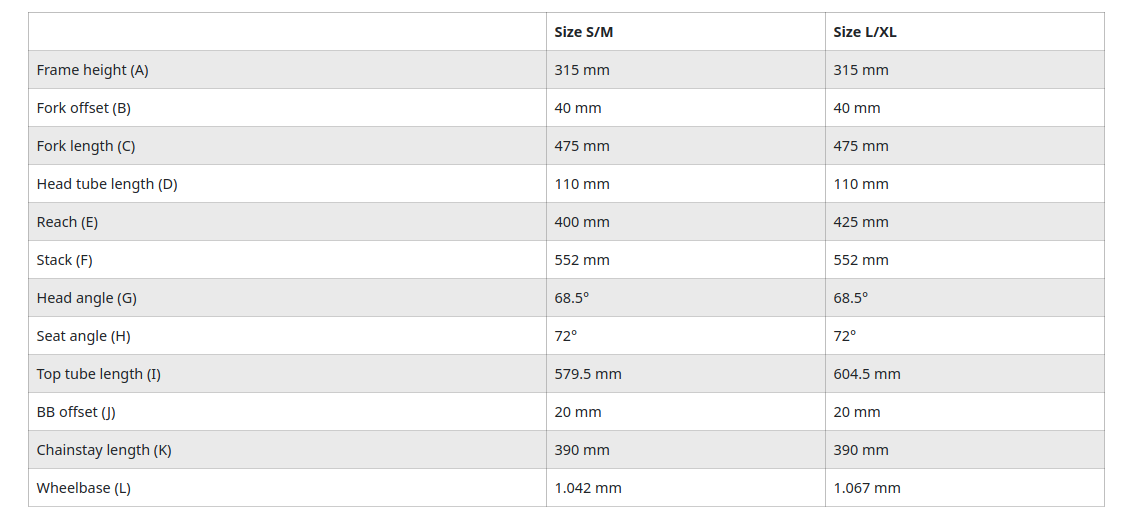The image size is (1121, 521).
Task: Select the Reach (E) row label
Action: [67, 222]
